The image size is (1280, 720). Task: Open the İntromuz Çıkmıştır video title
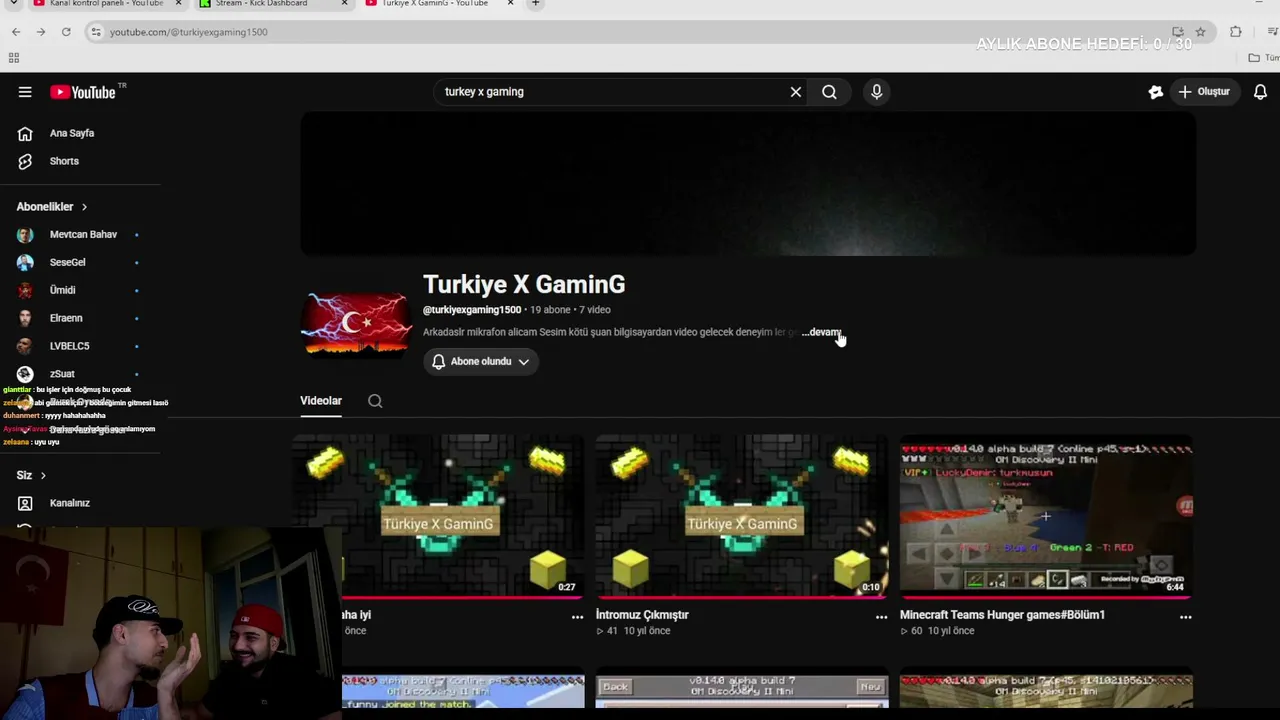(x=642, y=615)
